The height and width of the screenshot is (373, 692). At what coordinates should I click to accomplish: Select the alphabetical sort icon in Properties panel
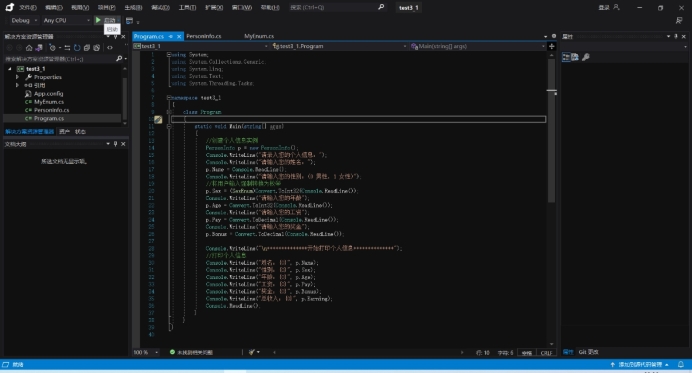click(x=575, y=57)
